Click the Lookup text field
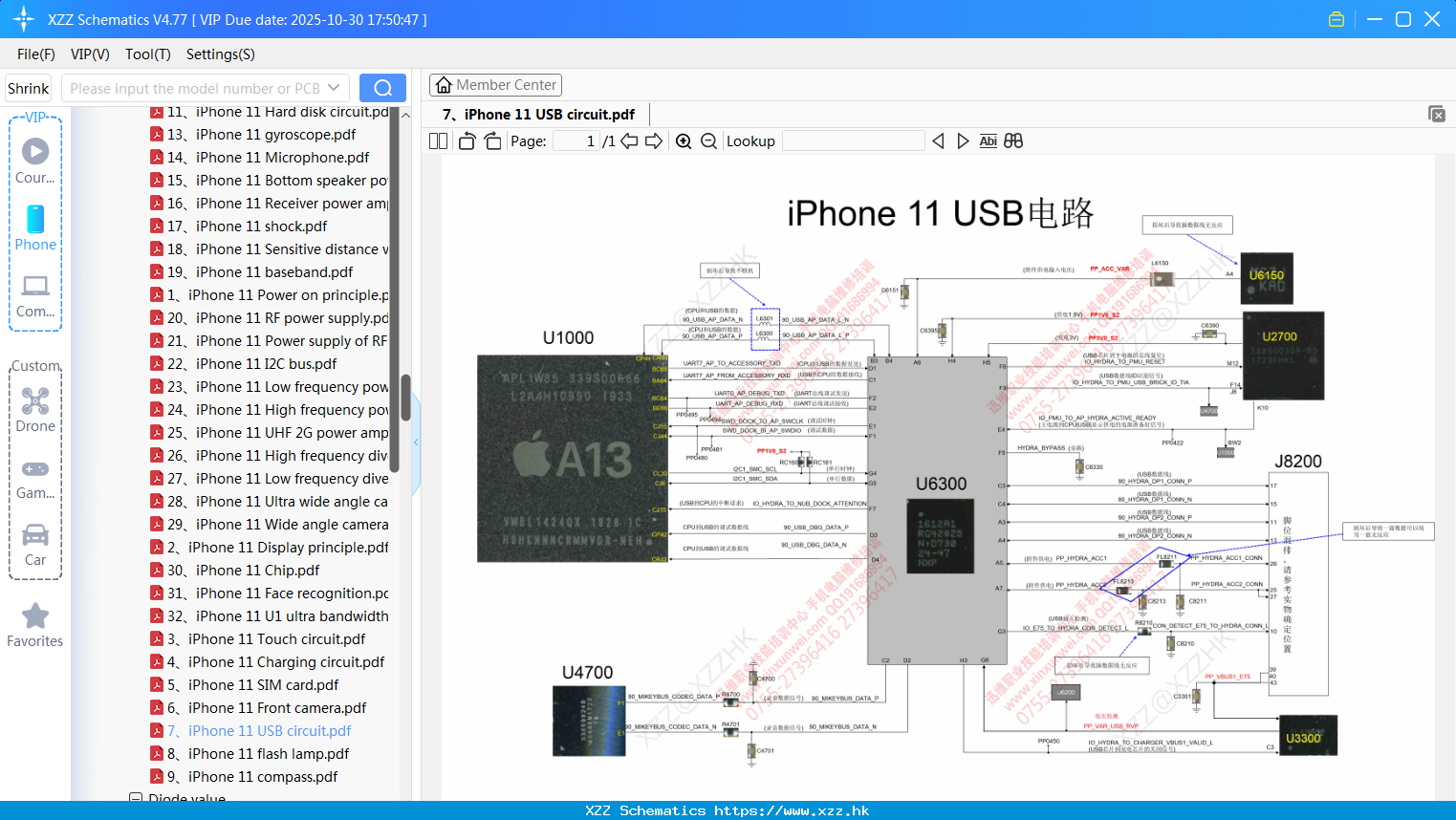Image resolution: width=1456 pixels, height=820 pixels. tap(854, 141)
